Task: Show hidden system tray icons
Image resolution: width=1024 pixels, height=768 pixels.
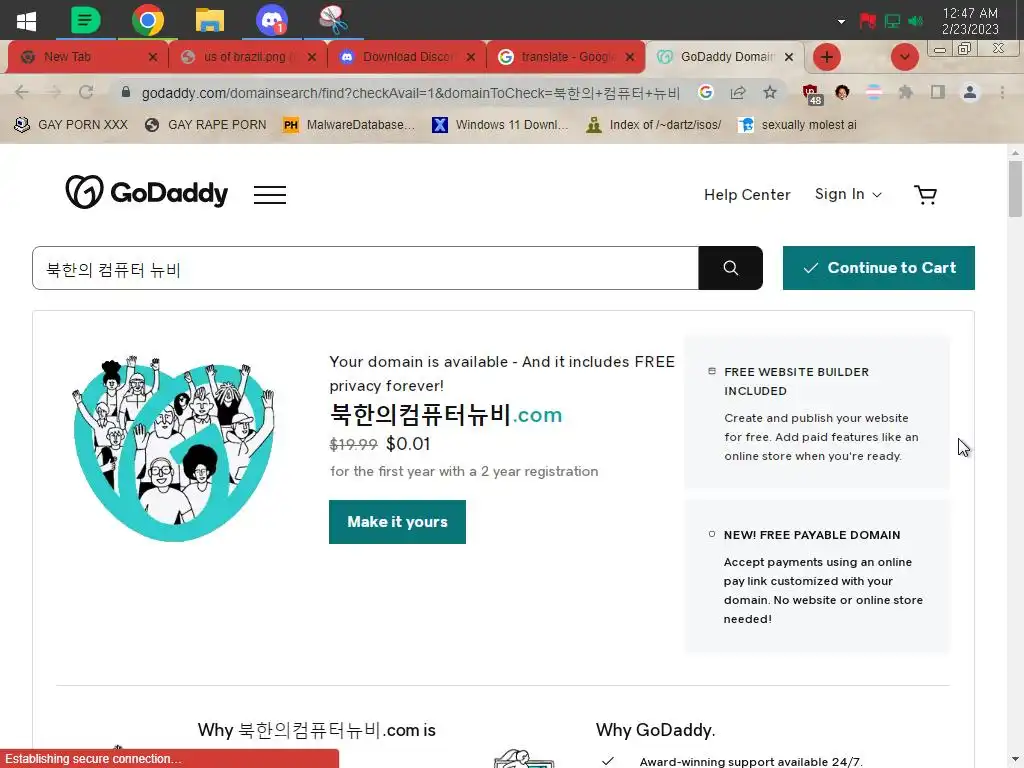Action: coord(841,22)
